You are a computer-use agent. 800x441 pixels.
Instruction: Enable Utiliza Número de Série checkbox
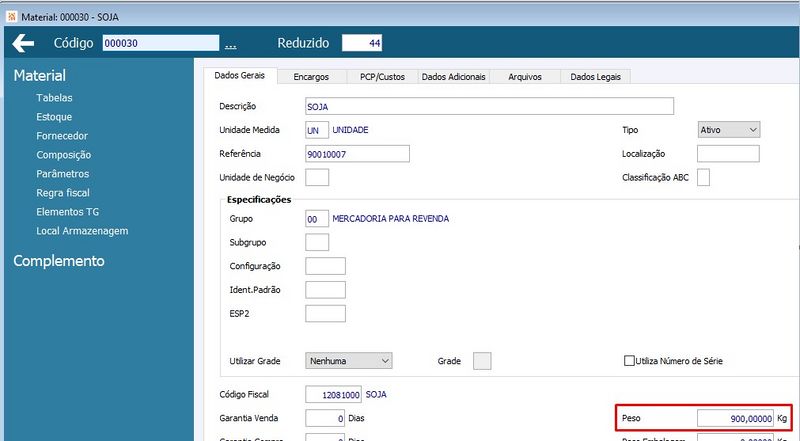click(x=629, y=361)
